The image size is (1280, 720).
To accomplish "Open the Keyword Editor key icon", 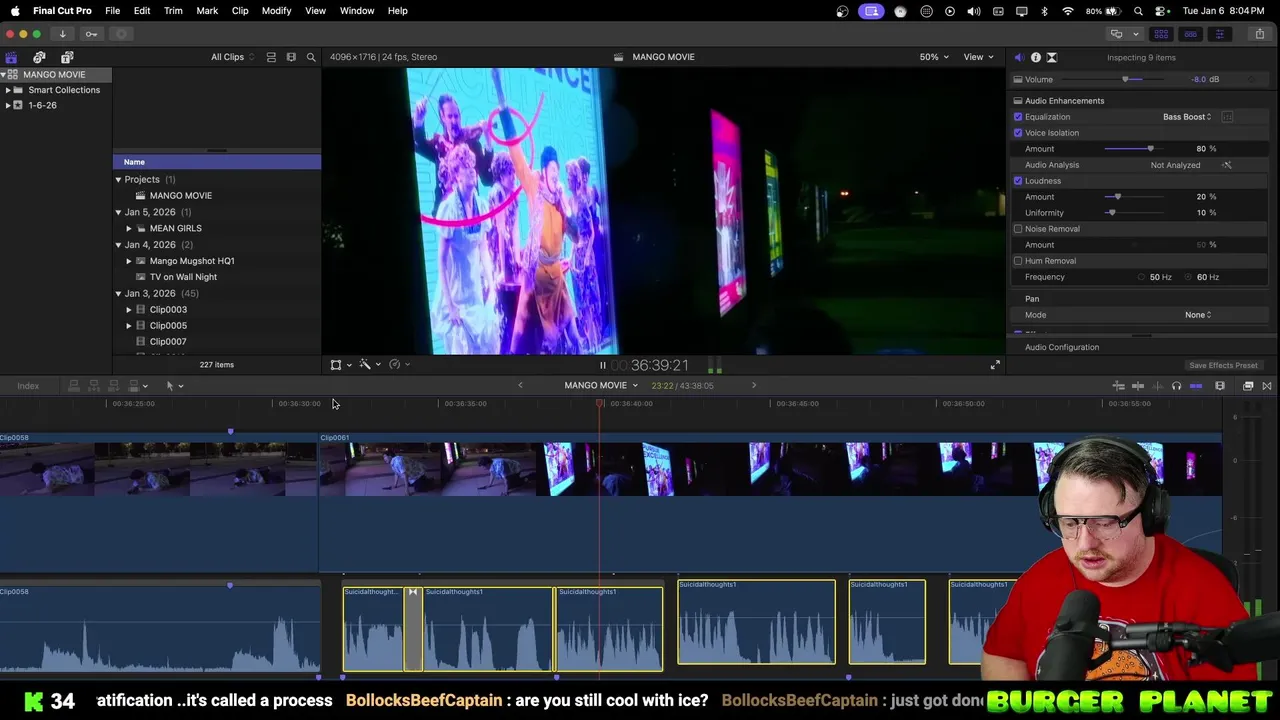I will 91,34.
